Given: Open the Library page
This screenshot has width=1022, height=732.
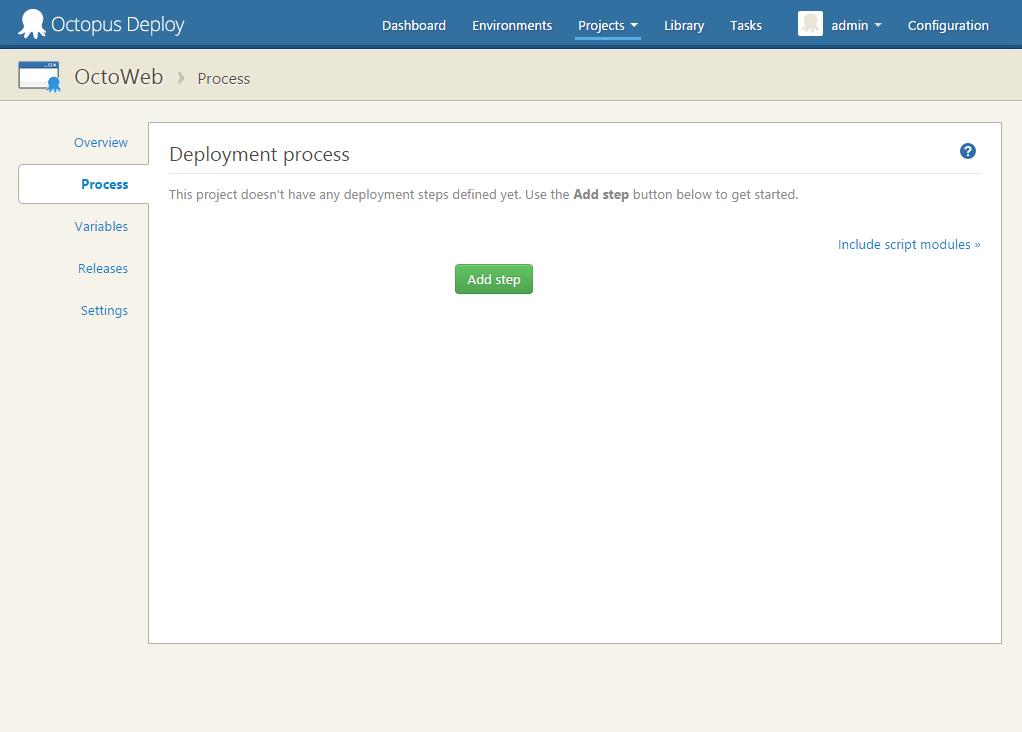Looking at the screenshot, I should click(683, 25).
